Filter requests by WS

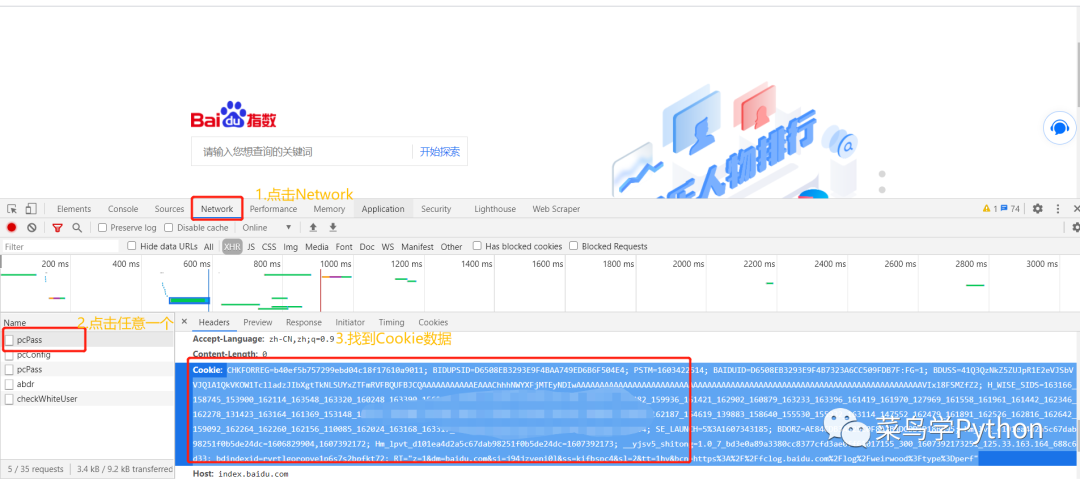coord(388,247)
